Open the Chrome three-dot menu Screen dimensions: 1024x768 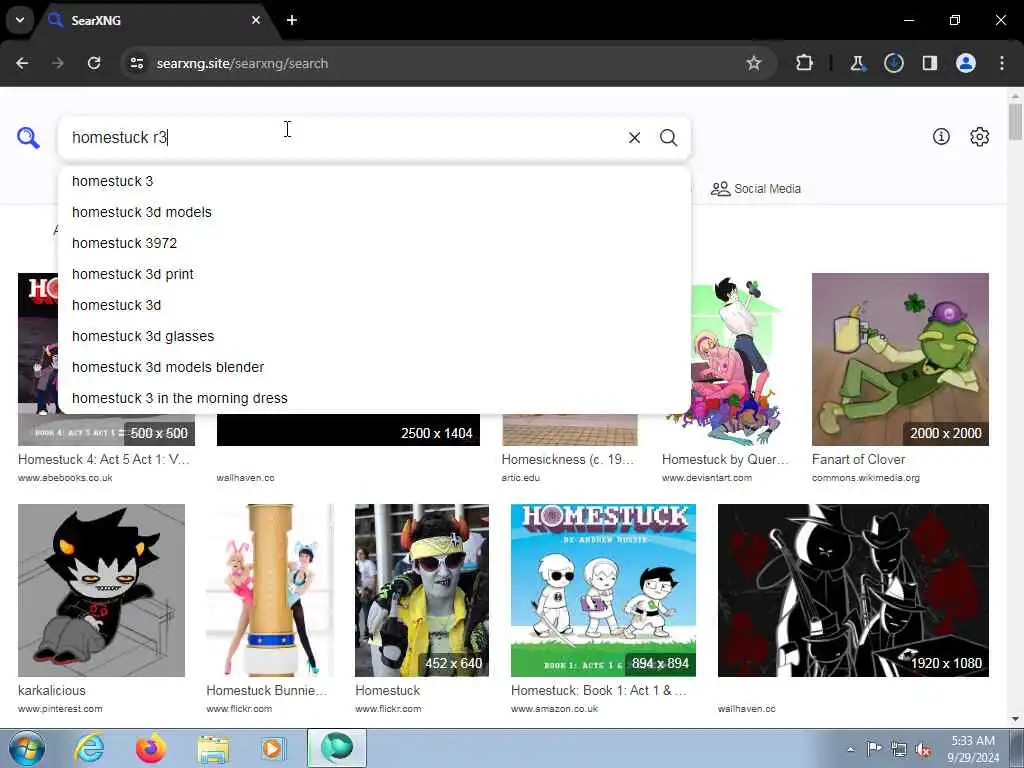point(1002,63)
